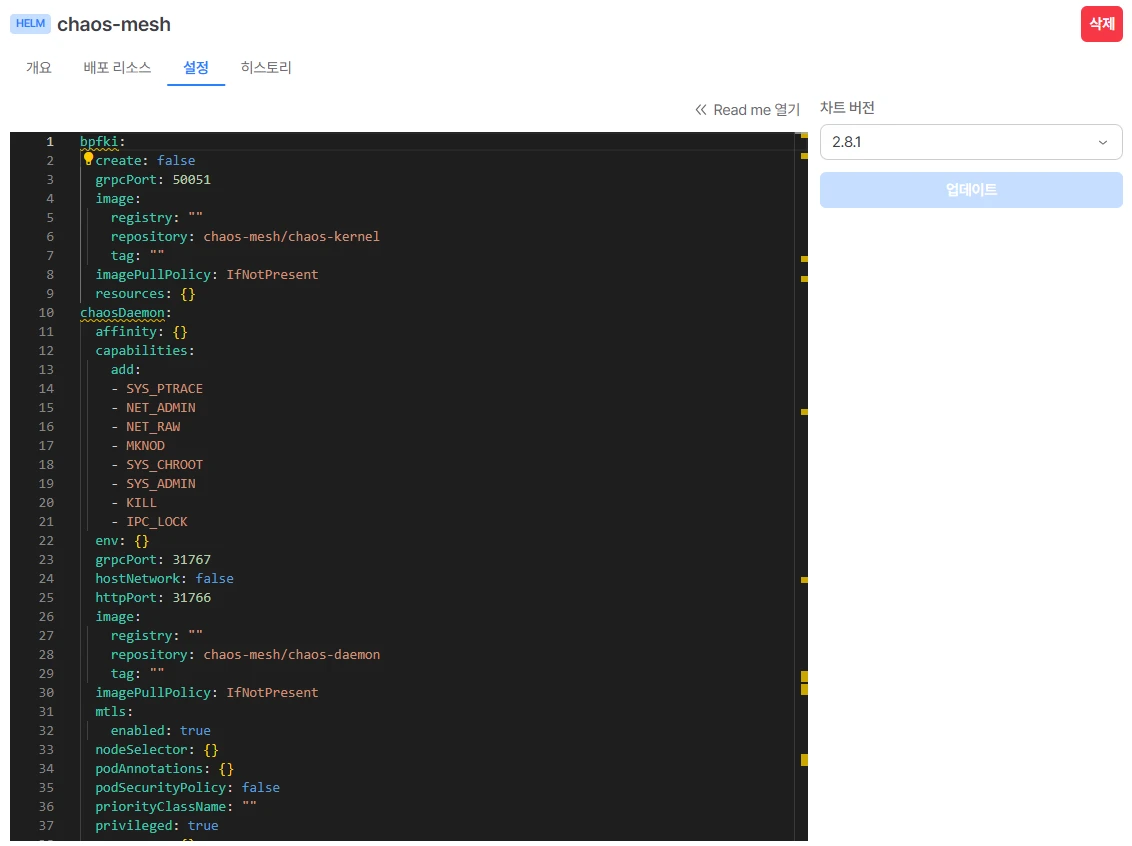The height and width of the screenshot is (846, 1132).
Task: Click the chaosDaemon key on line 10
Action: click(122, 313)
